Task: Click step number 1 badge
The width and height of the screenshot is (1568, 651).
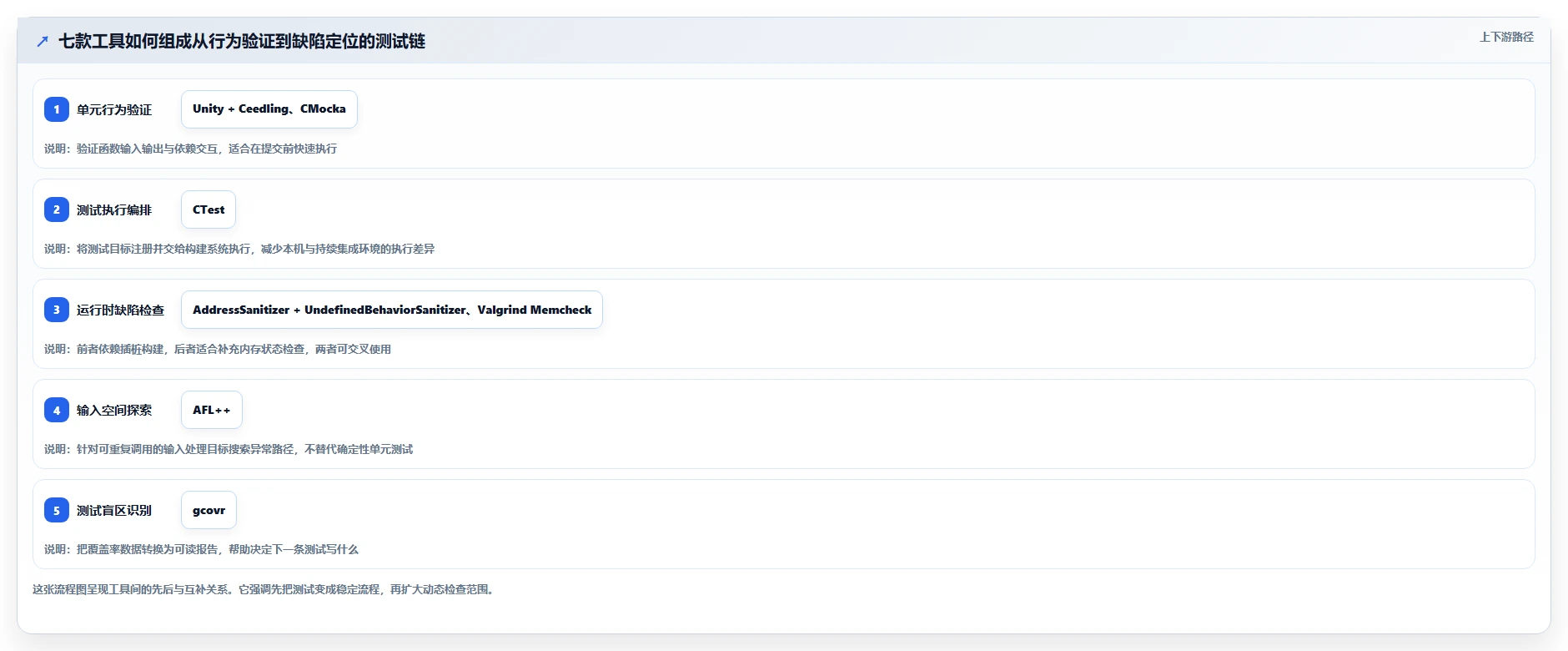Action: click(x=57, y=109)
